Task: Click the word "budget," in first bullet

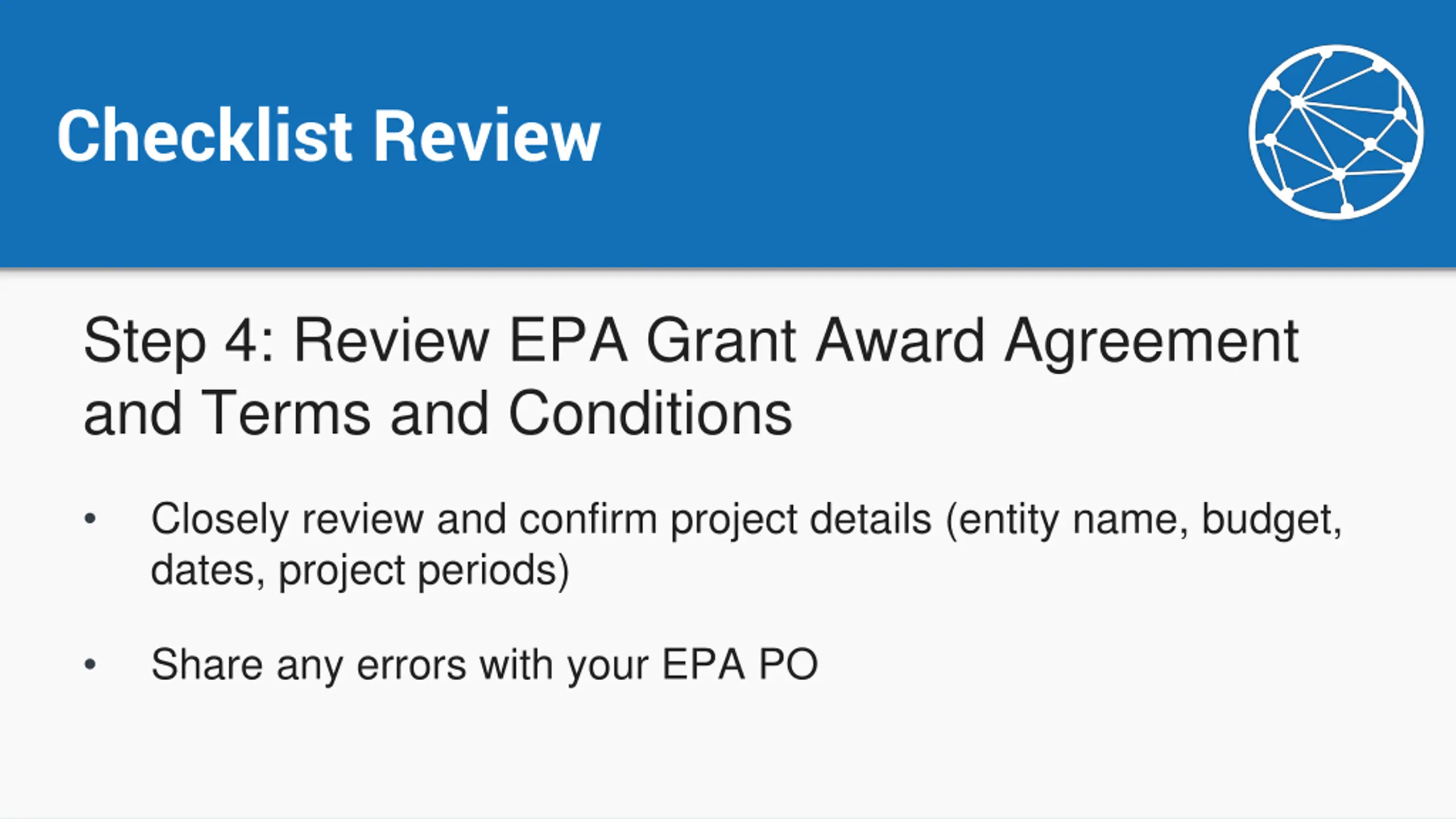Action: pos(1272,520)
